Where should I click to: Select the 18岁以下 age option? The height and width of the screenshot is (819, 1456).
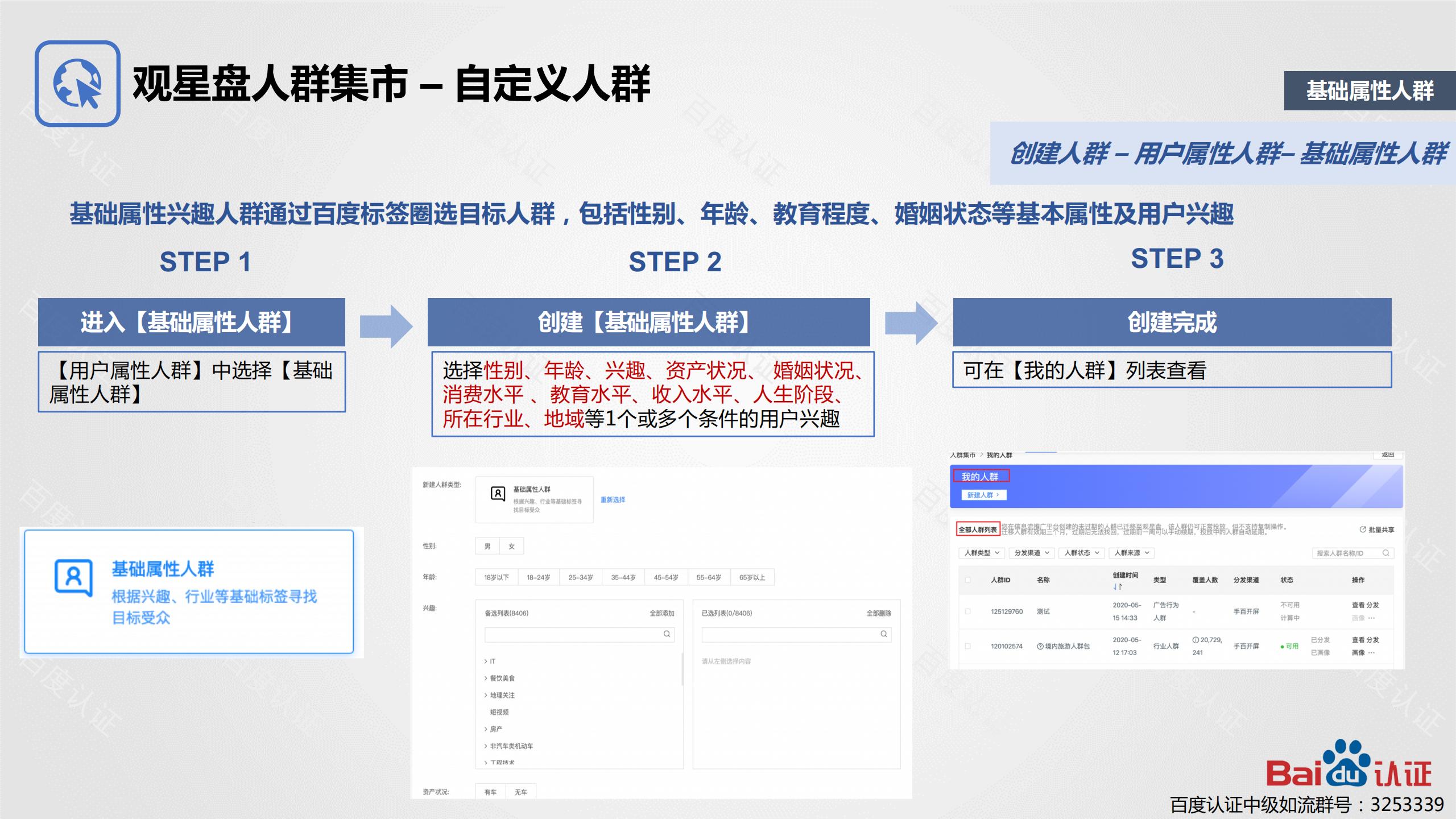pos(497,577)
